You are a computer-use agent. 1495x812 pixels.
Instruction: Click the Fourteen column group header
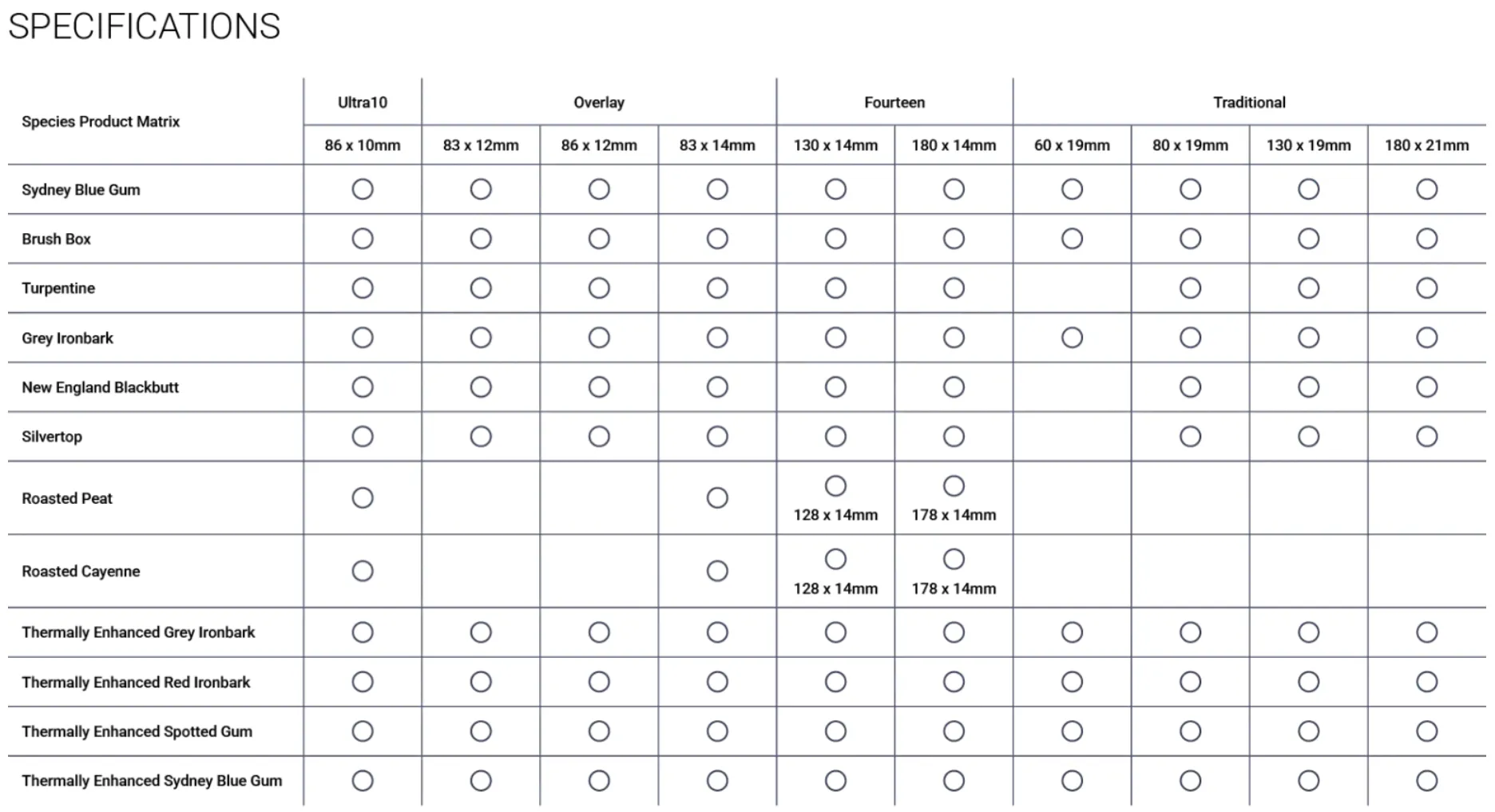coord(894,102)
